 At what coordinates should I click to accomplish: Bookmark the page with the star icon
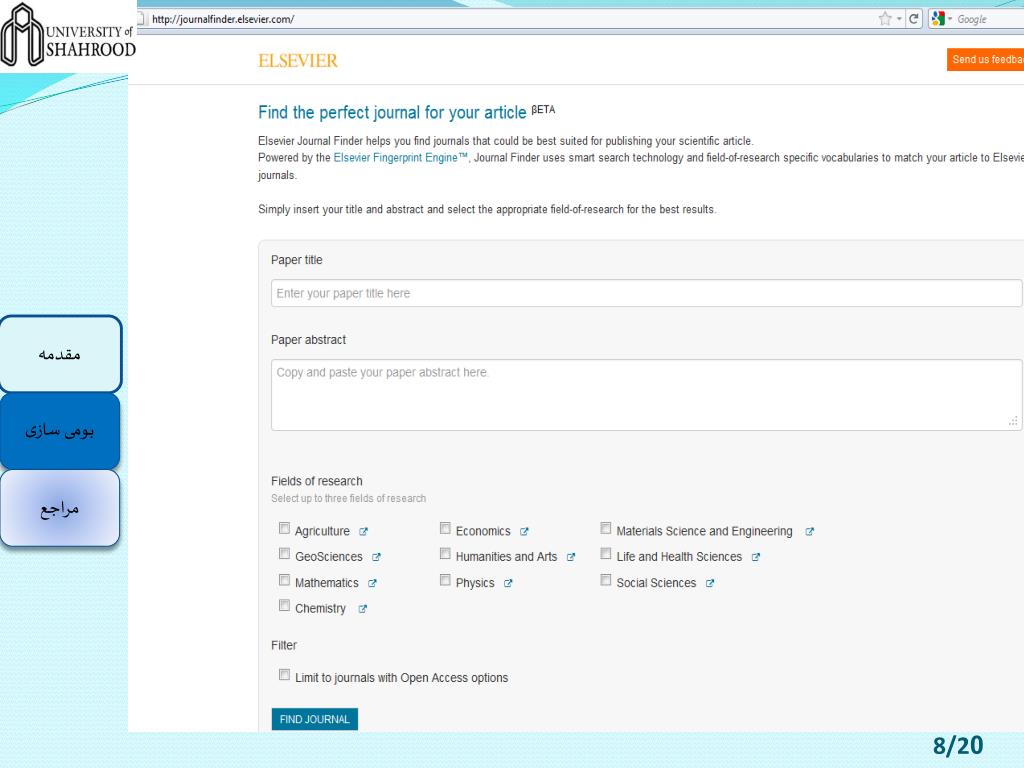point(885,19)
